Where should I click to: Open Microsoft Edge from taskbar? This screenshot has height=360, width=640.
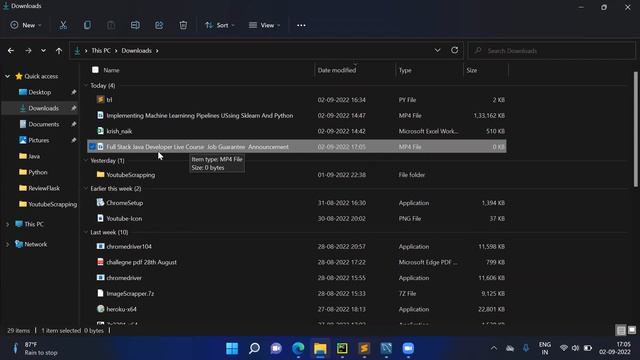point(298,348)
